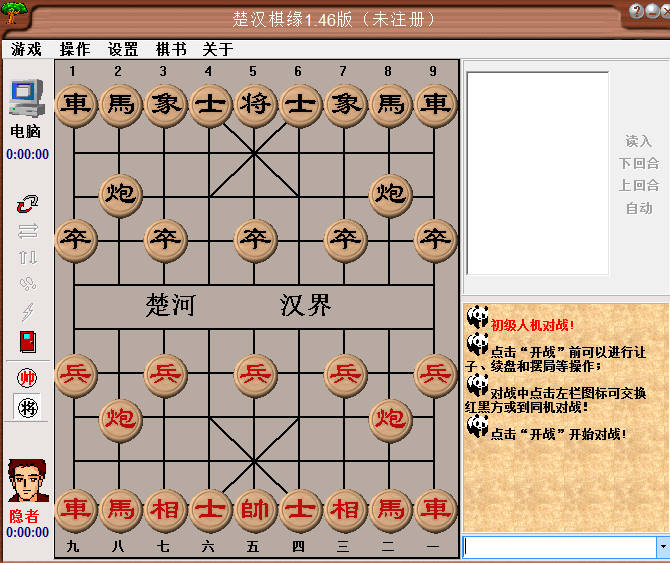Select the black 将 general piece

coord(255,105)
